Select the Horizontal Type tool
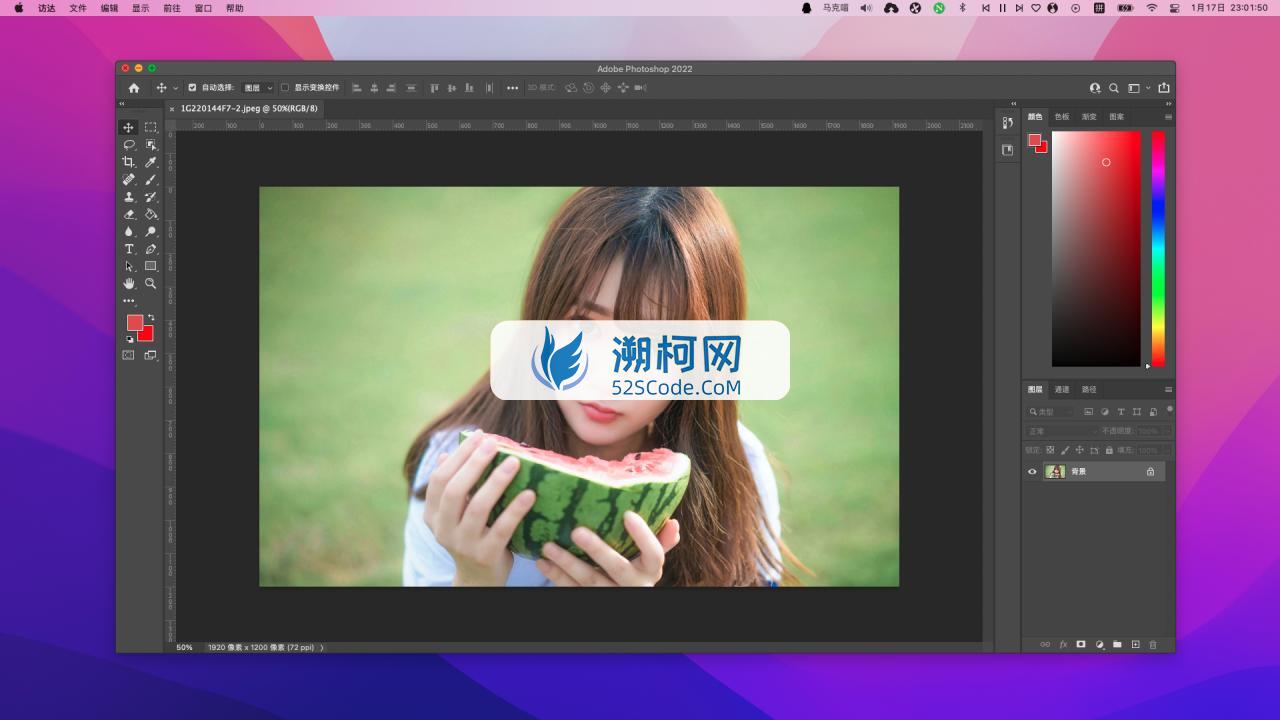Screen dimensions: 1280x720 click(128, 249)
